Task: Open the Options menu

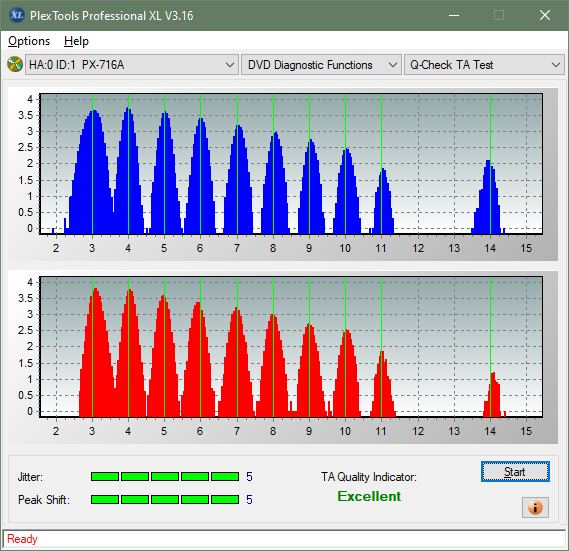Action: click(x=29, y=41)
